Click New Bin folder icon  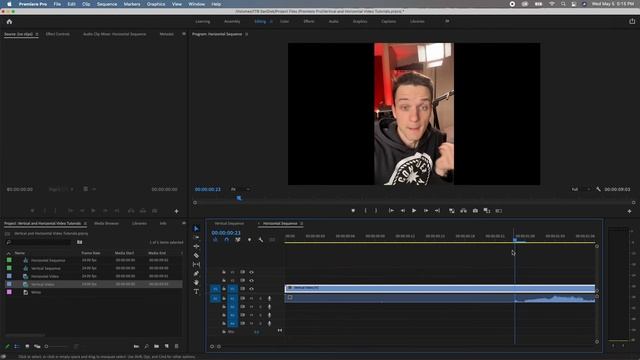(x=157, y=346)
